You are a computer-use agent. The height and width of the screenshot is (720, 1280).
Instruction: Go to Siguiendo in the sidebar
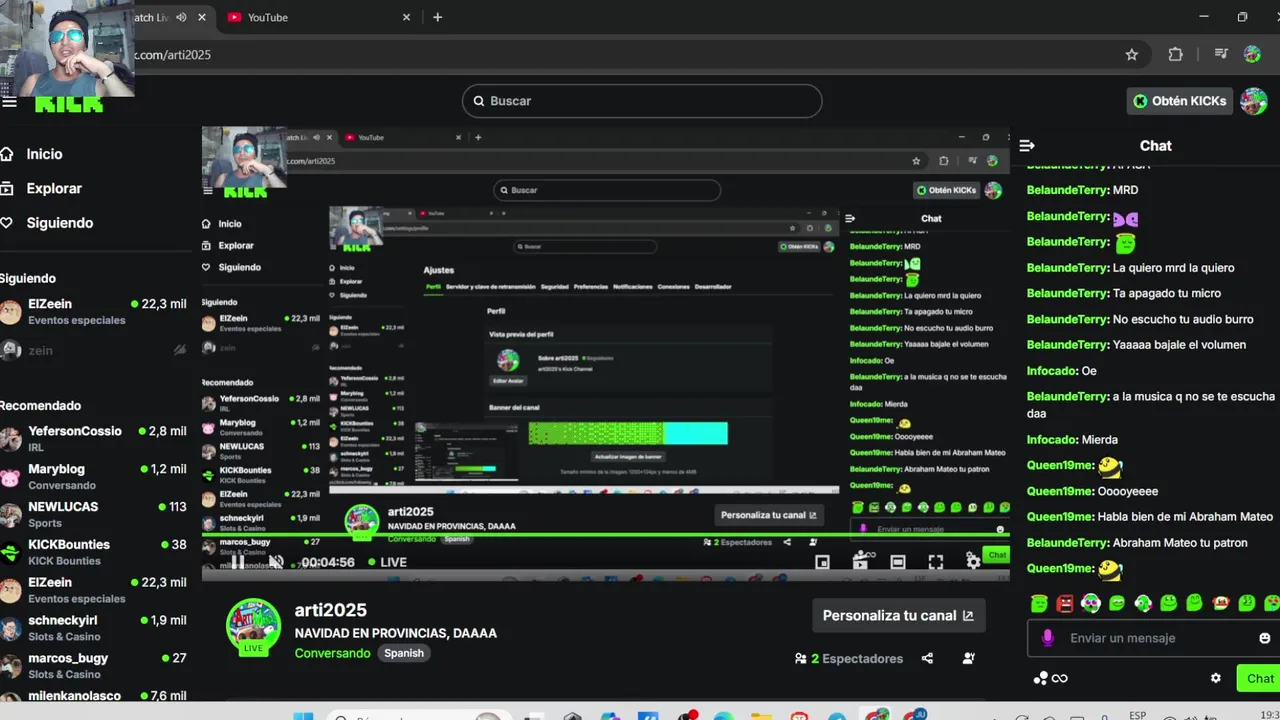[x=60, y=223]
